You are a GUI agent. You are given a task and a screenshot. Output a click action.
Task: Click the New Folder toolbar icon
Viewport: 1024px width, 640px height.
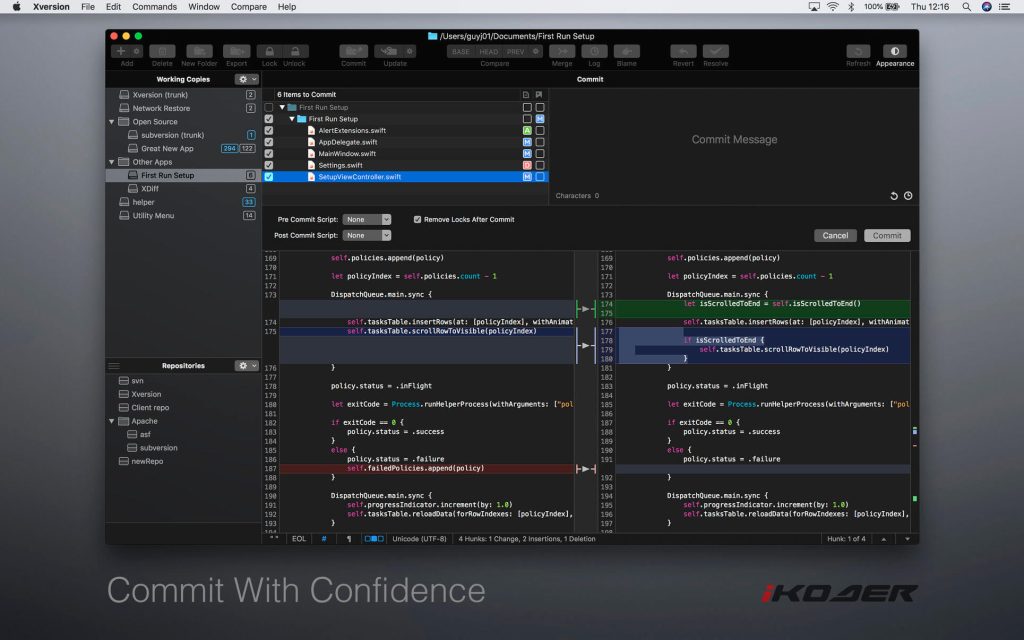click(x=199, y=51)
